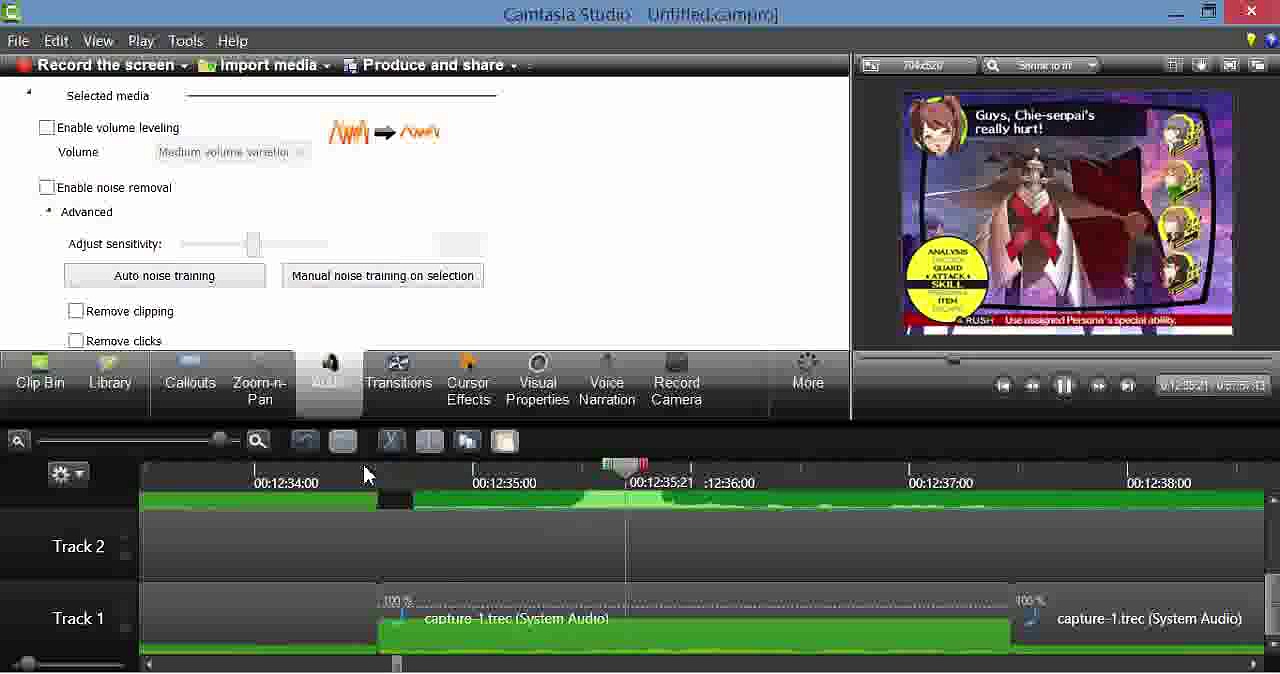Viewport: 1280px width, 674px height.
Task: Select Cursor Effects tool
Action: (x=468, y=382)
